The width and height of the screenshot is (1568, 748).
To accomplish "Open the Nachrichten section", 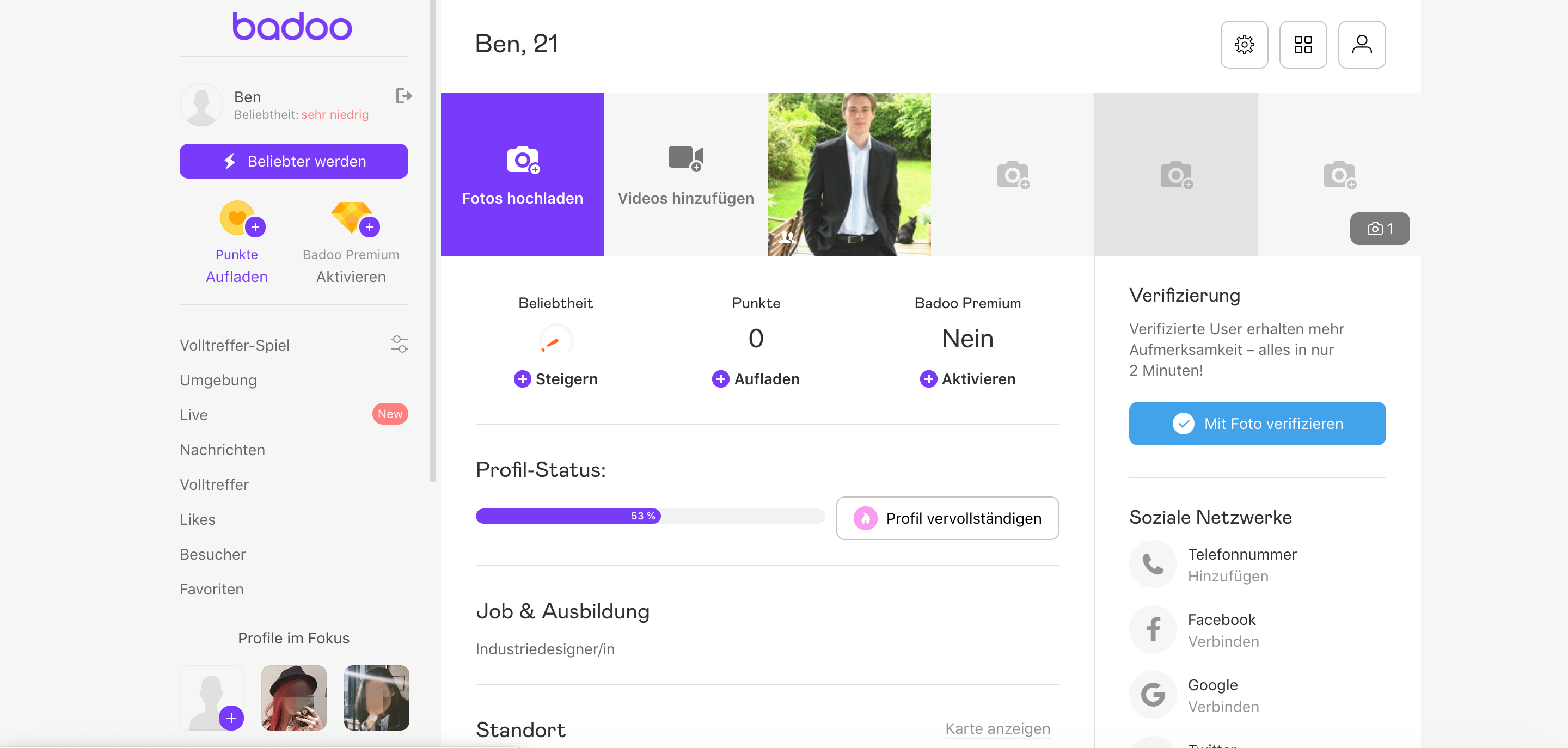I will click(222, 449).
